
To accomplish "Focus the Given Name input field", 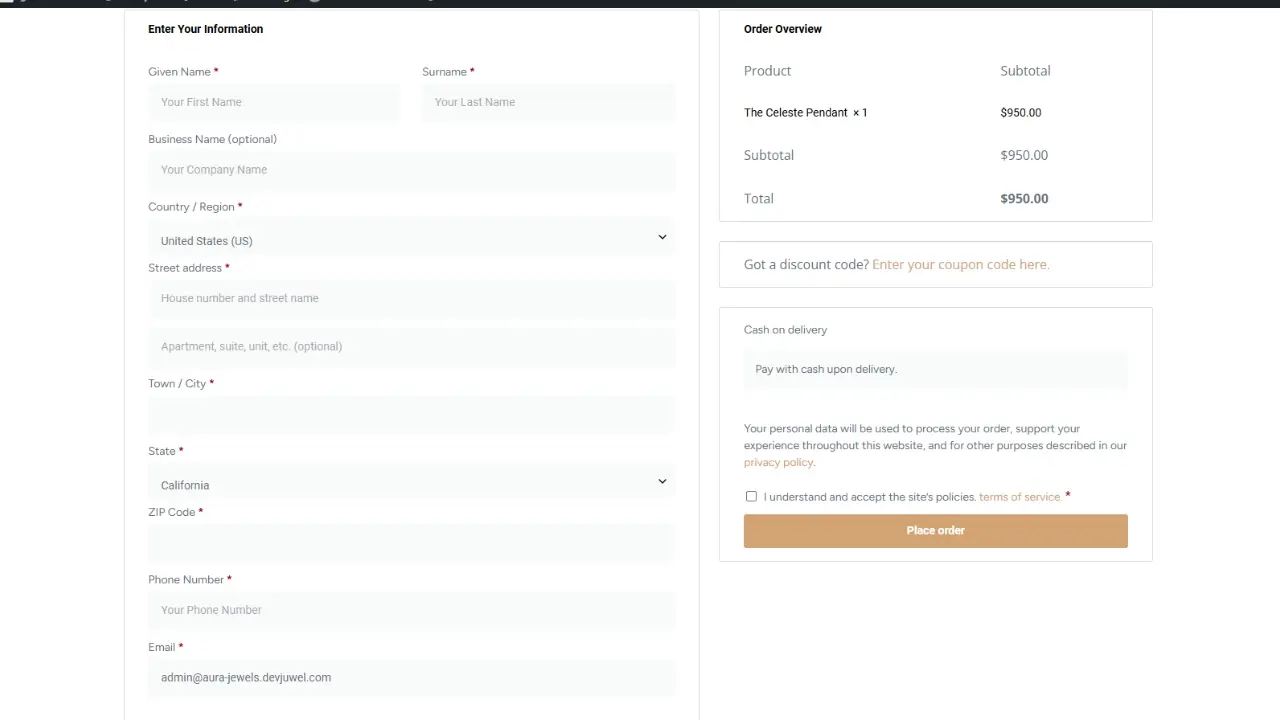I will click(x=273, y=102).
